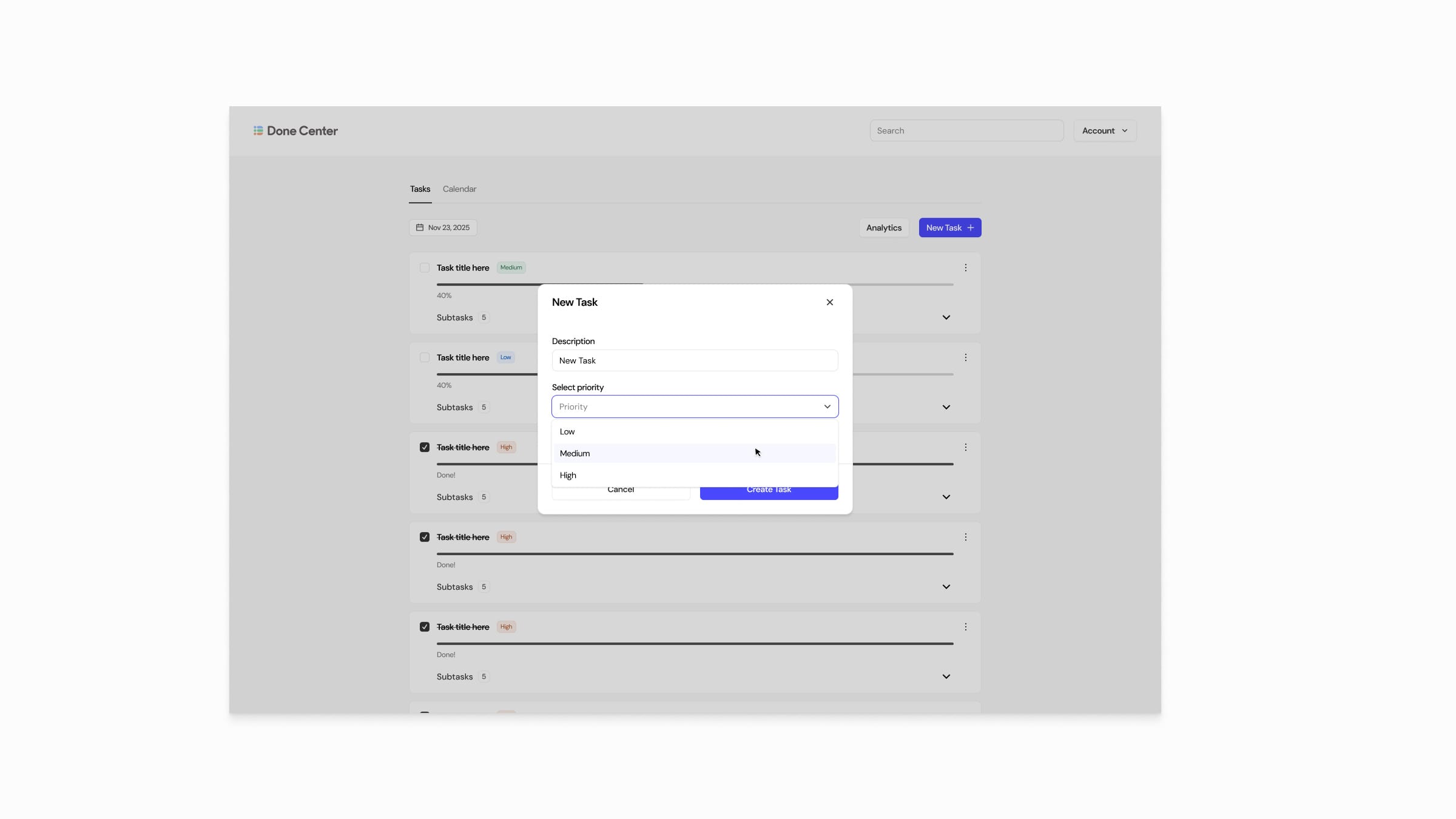
Task: Open three-dot menu of the Medium priority task
Action: point(965,268)
